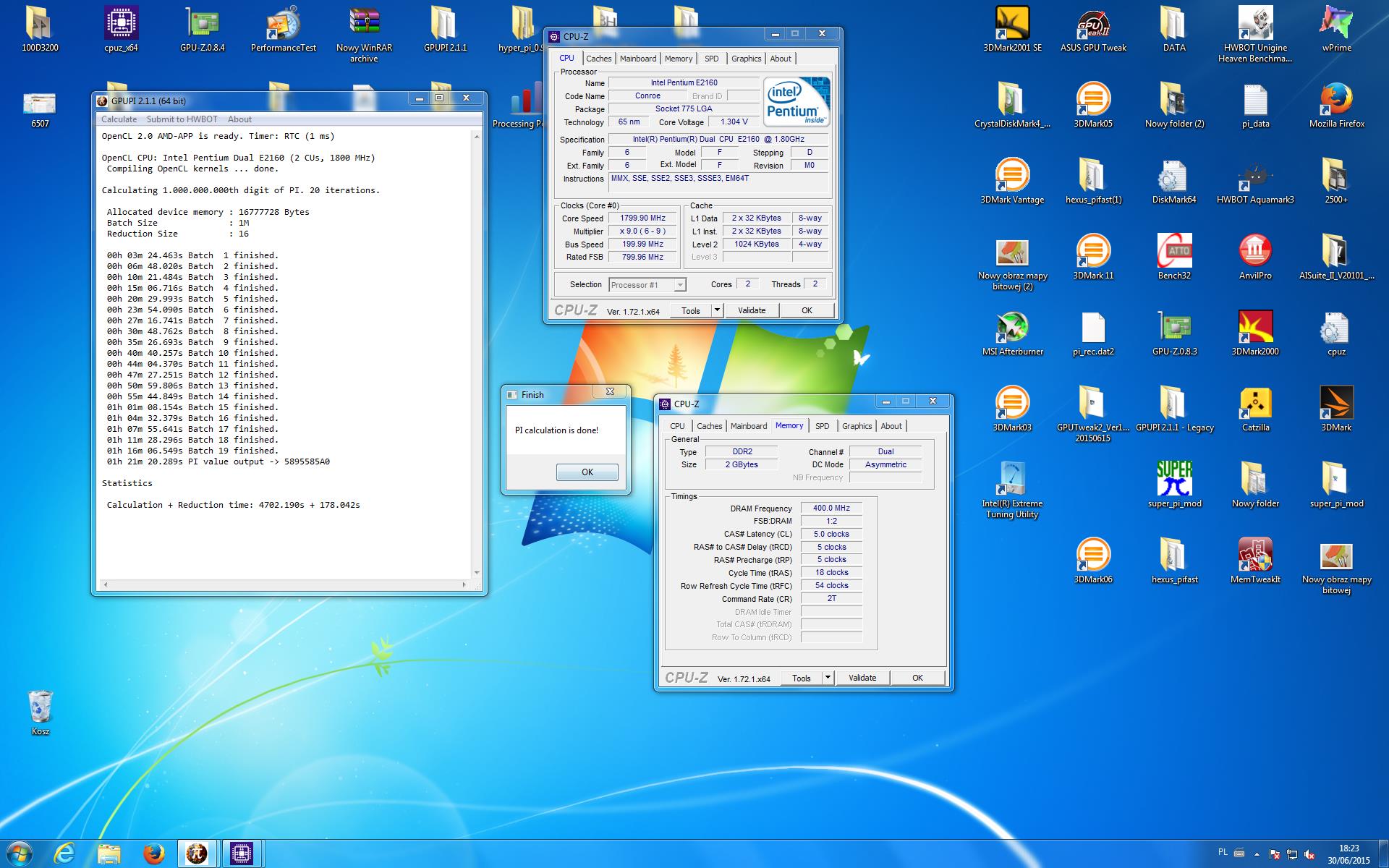Expand the Processor #1 selection dropdown
This screenshot has width=1389, height=868.
[680, 285]
